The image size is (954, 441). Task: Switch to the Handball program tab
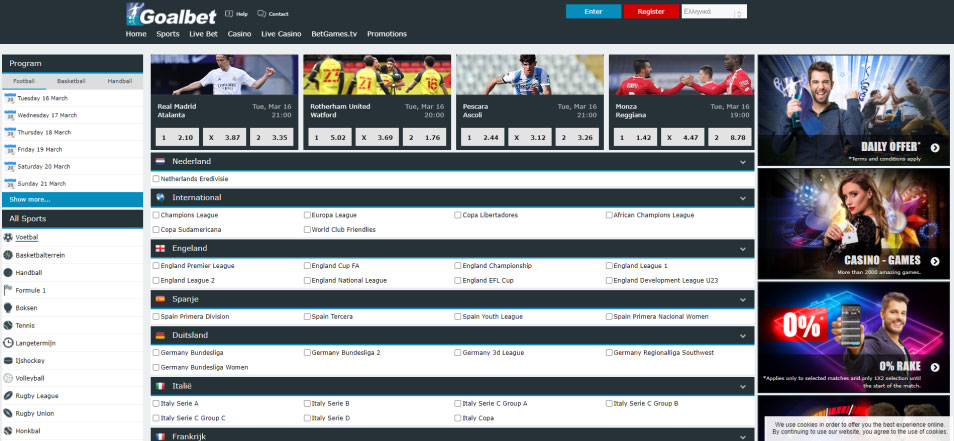click(119, 81)
